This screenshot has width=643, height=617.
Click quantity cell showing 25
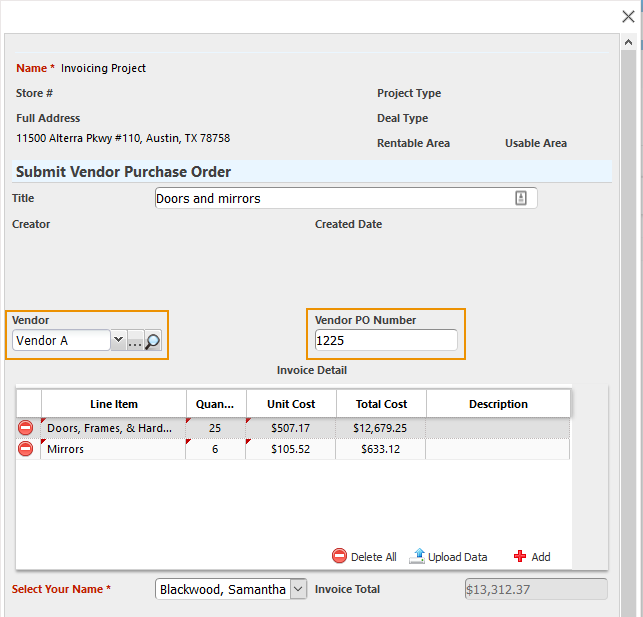[x=215, y=428]
